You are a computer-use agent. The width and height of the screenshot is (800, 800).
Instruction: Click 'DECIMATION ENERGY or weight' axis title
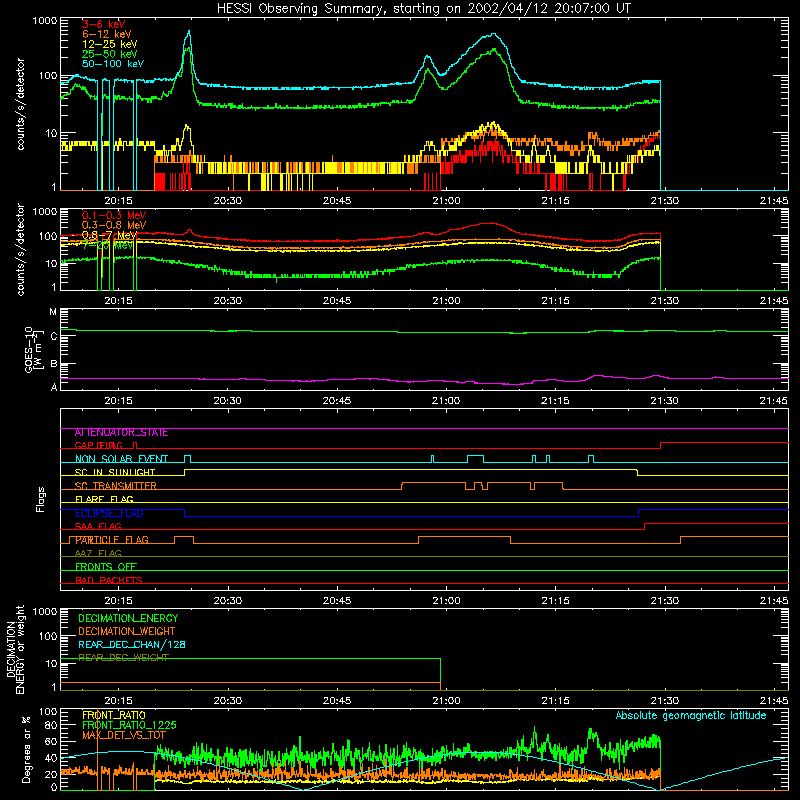(x=16, y=649)
